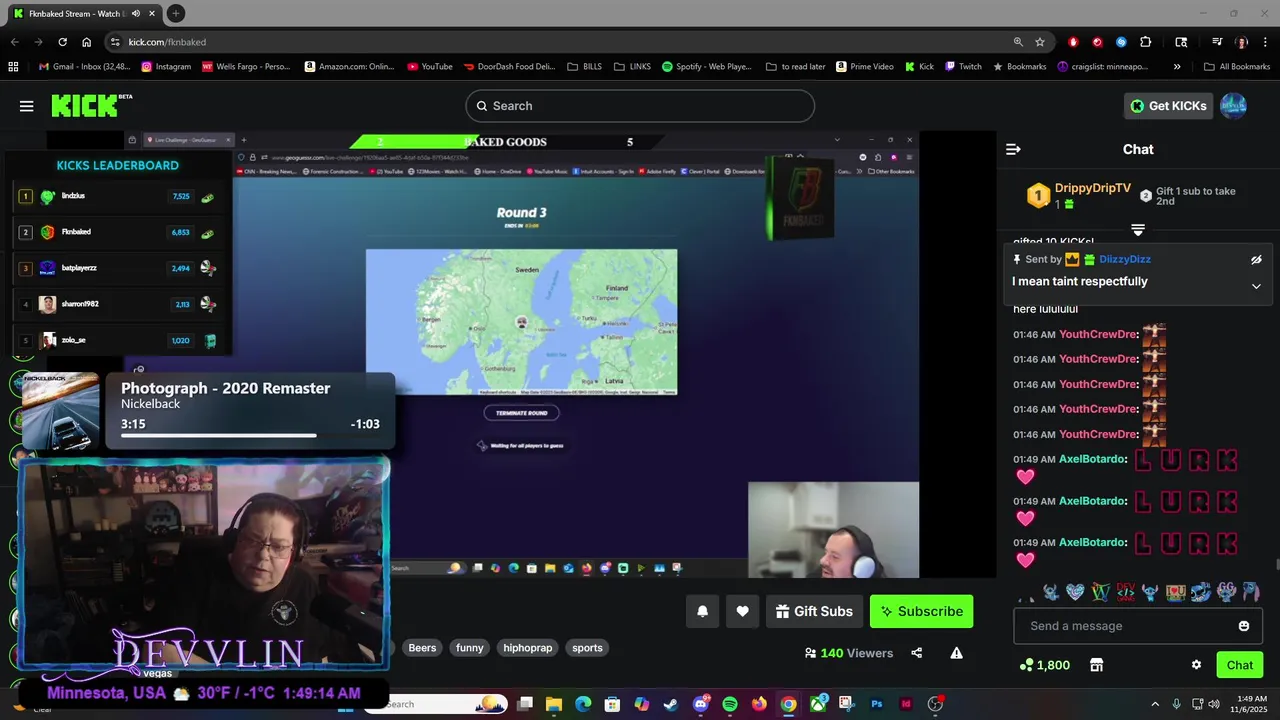Show more bookmarks overflow chevron

pos(1177,67)
